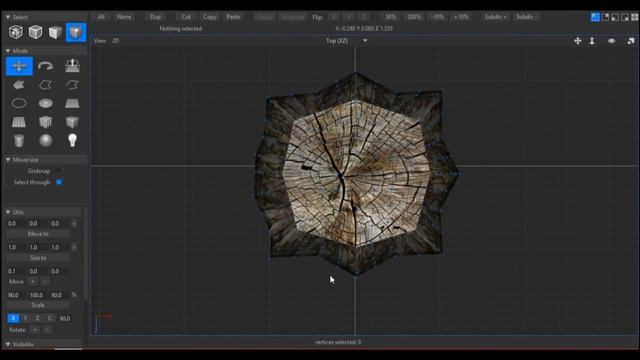640x360 pixels.
Task: Click the Size to button
Action: click(38, 258)
